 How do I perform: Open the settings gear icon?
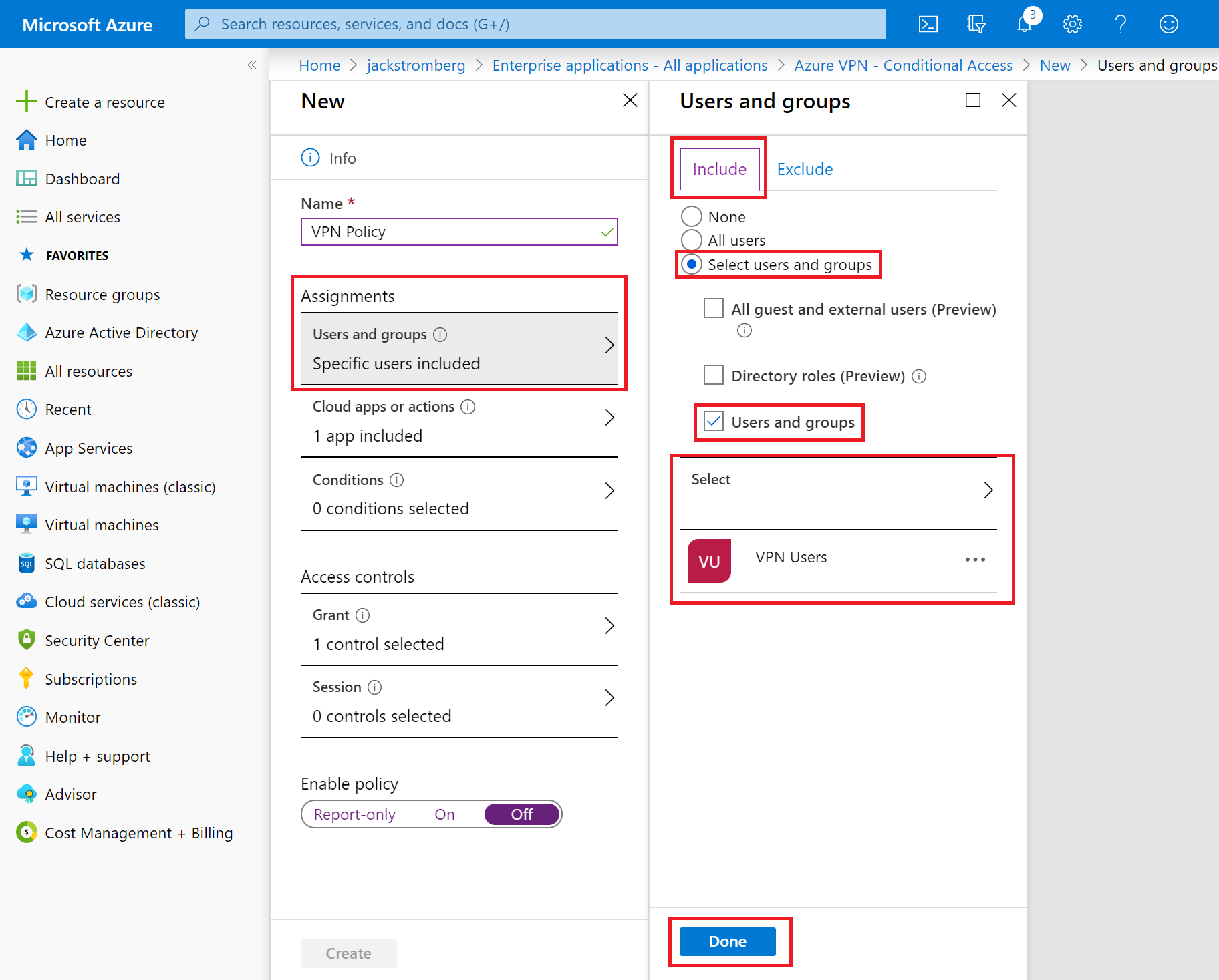click(1072, 25)
